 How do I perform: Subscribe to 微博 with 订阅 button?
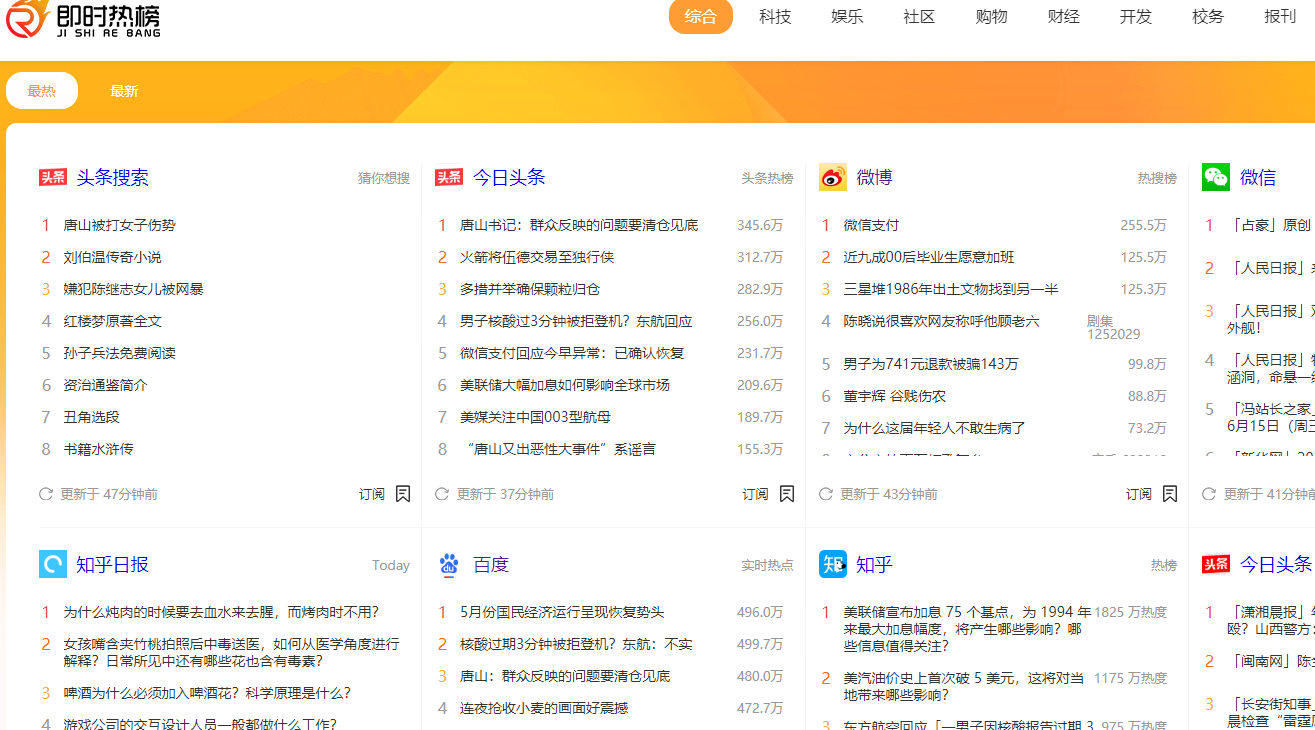pyautogui.click(x=1139, y=494)
